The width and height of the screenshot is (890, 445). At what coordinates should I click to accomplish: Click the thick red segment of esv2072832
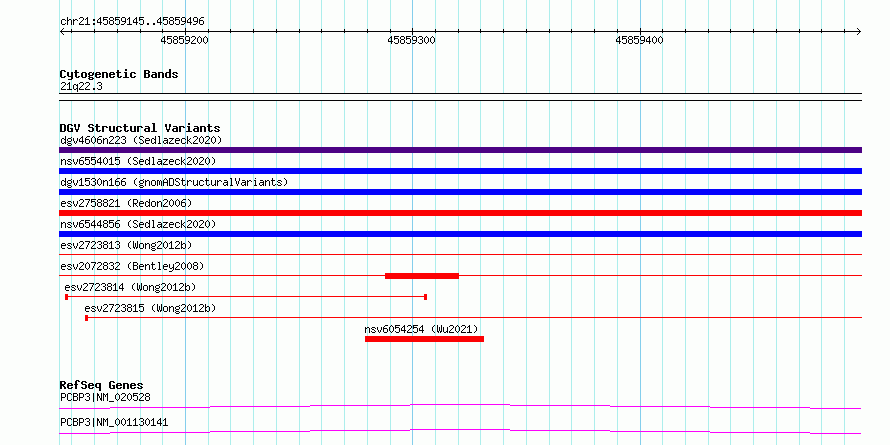tap(422, 276)
